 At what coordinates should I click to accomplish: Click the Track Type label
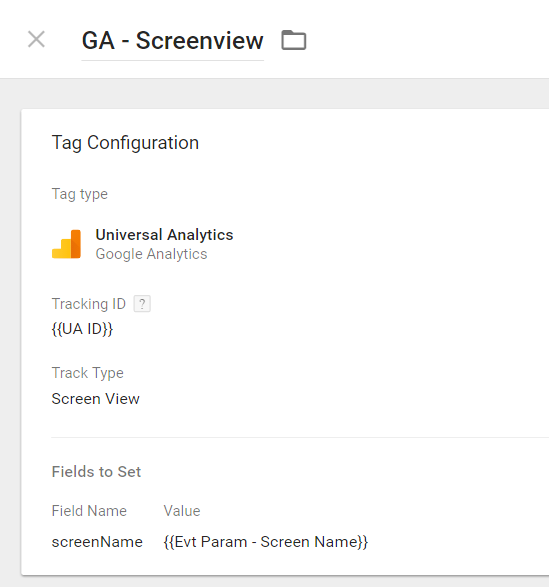(88, 373)
